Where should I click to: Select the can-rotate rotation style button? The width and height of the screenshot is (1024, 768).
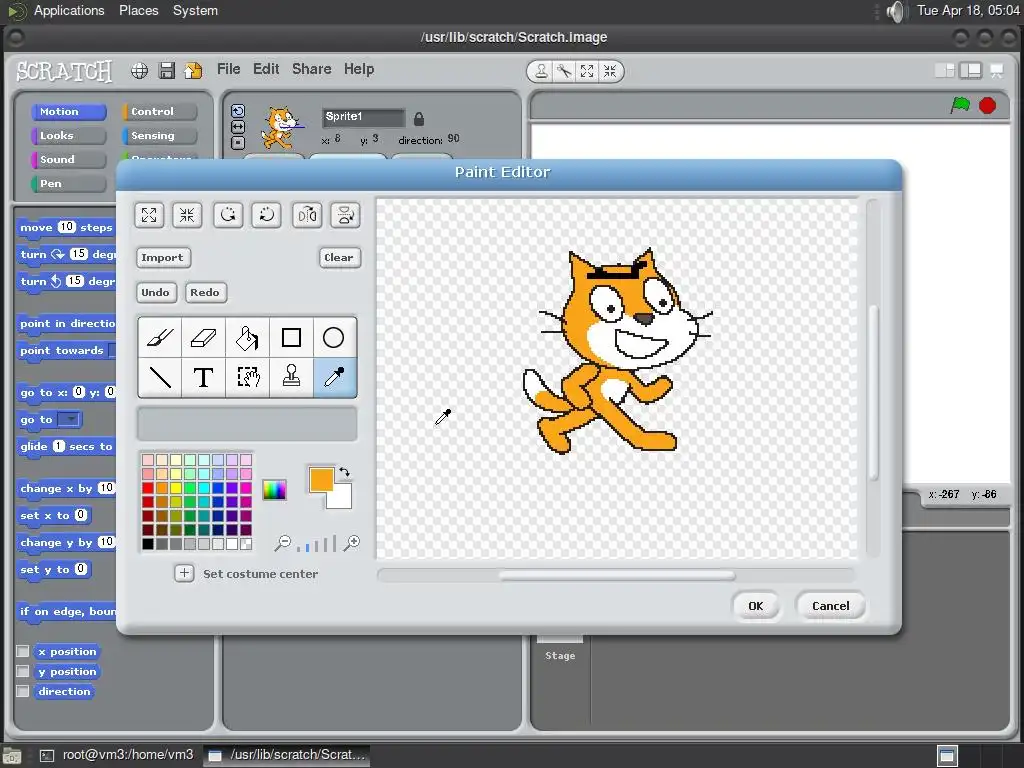238,111
